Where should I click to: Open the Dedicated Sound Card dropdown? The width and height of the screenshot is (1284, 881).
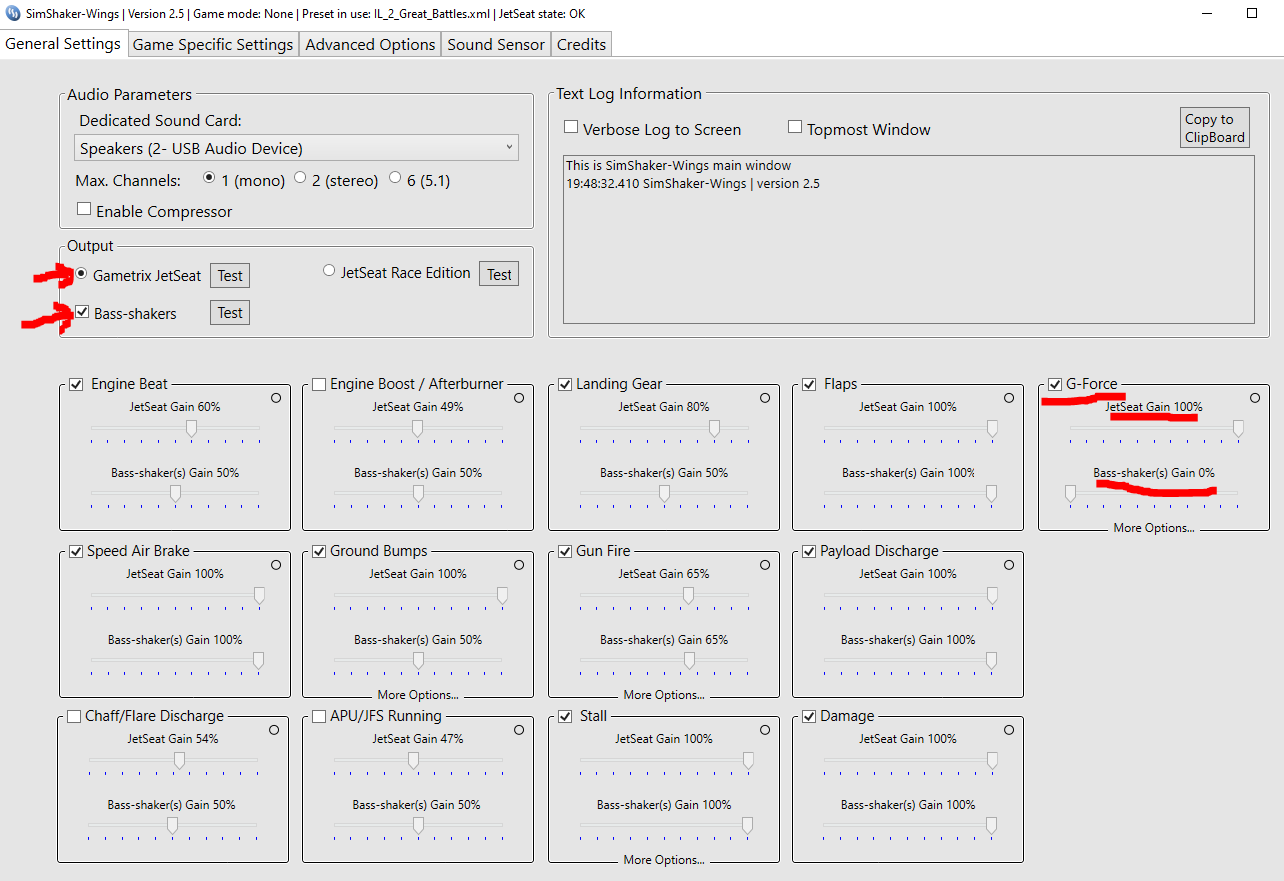(x=297, y=148)
